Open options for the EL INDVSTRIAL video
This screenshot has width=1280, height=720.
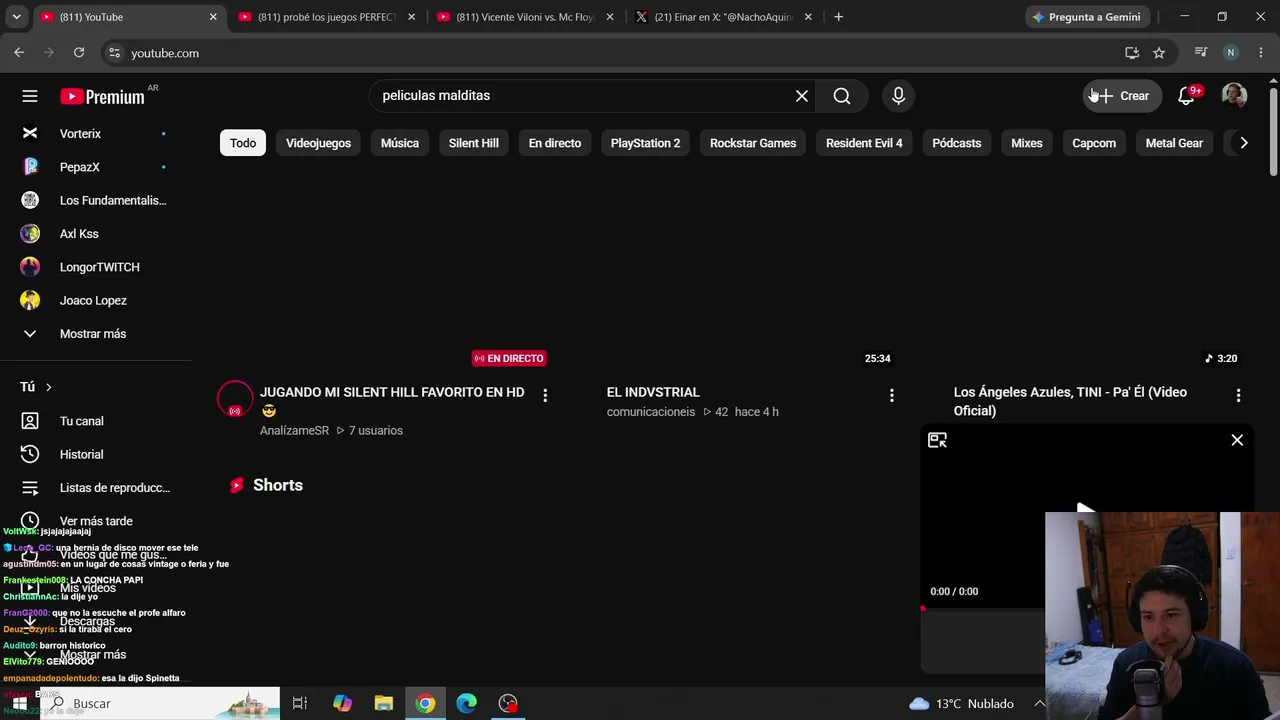coord(892,396)
